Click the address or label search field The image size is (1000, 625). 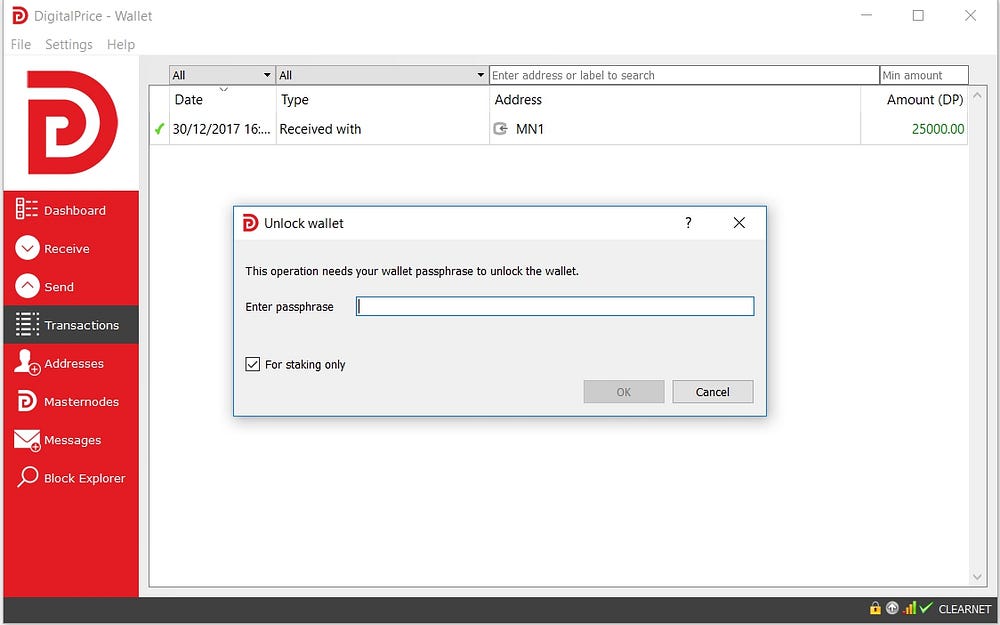point(684,75)
